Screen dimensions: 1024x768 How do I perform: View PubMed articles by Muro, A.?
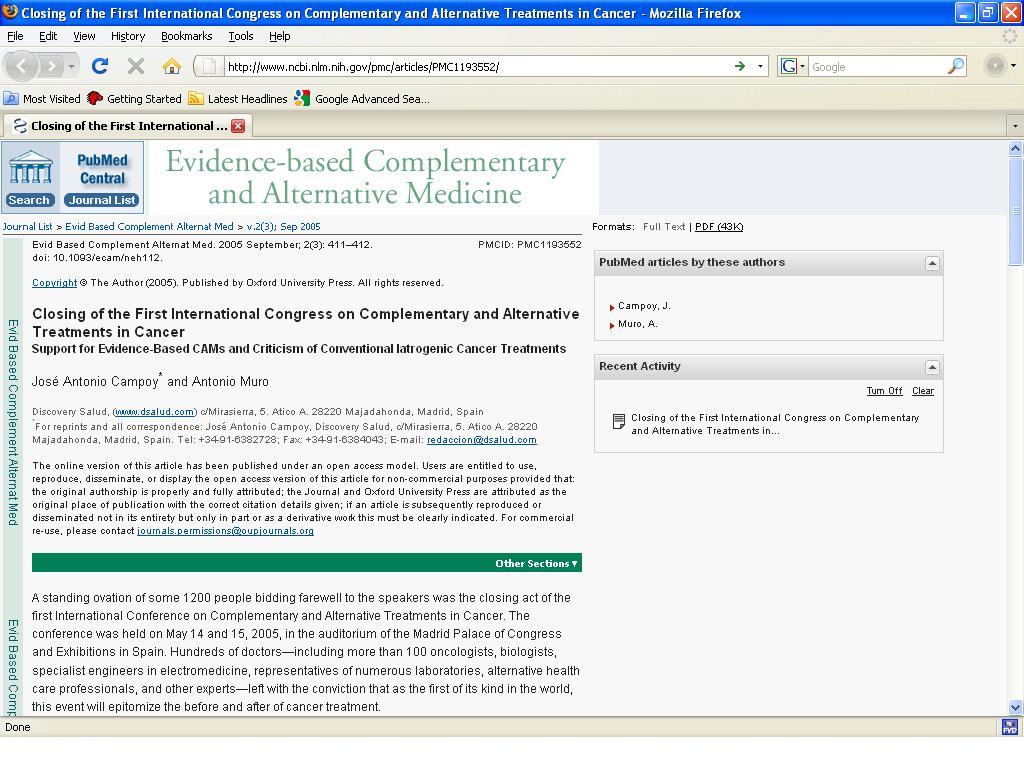pyautogui.click(x=637, y=324)
